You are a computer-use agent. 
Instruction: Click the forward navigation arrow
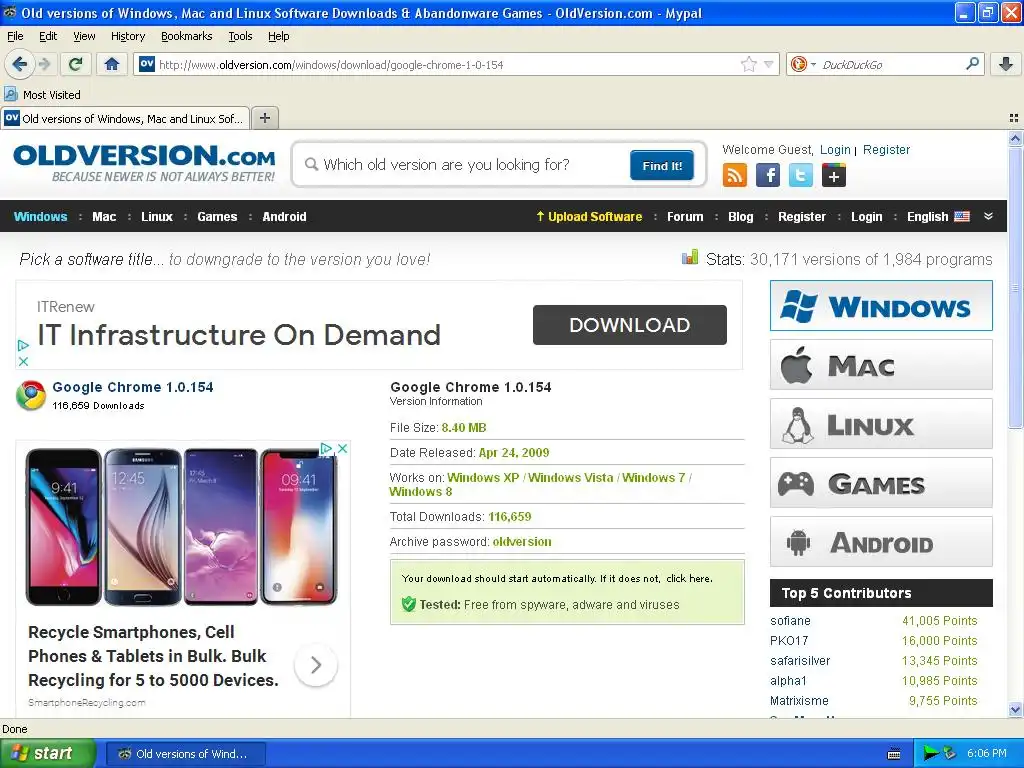[x=44, y=64]
